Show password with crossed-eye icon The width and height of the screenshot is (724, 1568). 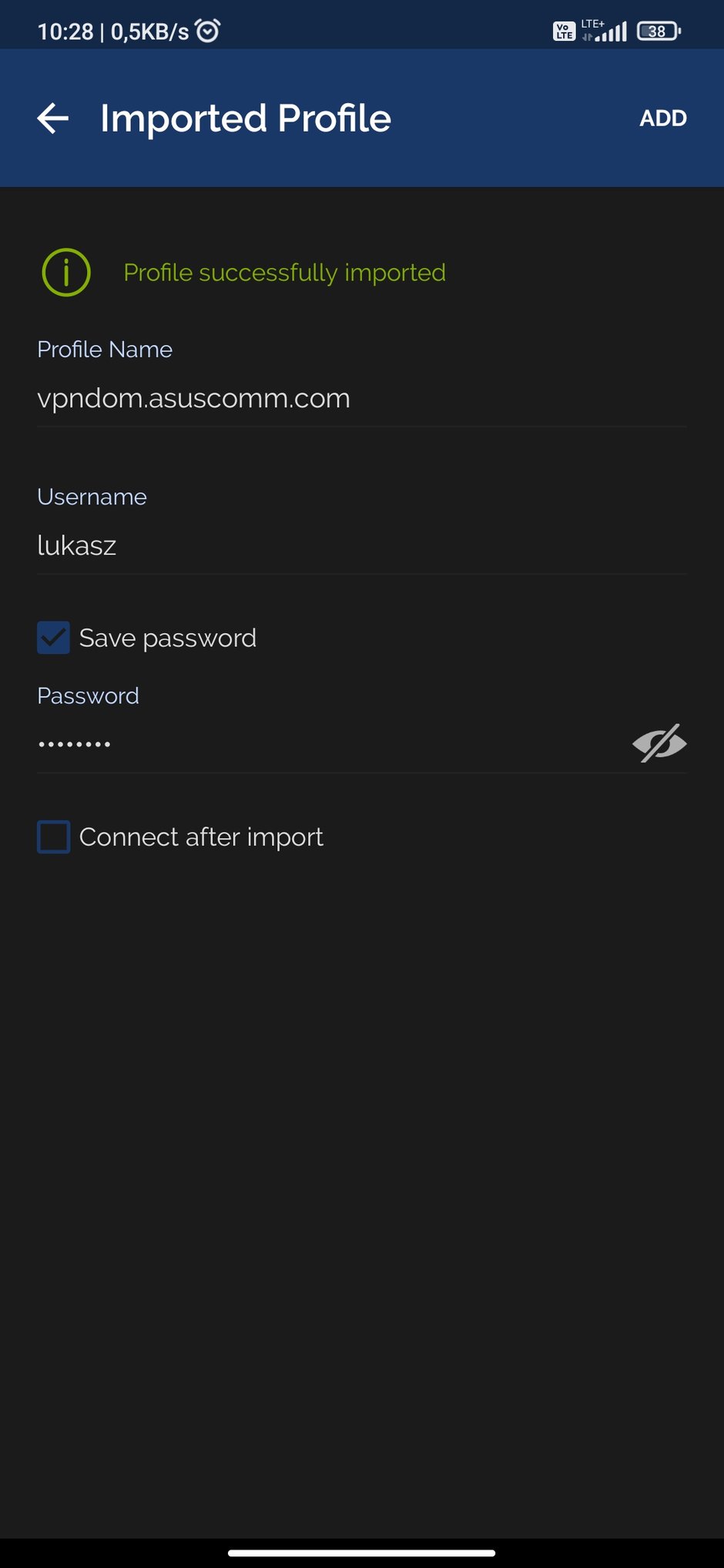659,743
